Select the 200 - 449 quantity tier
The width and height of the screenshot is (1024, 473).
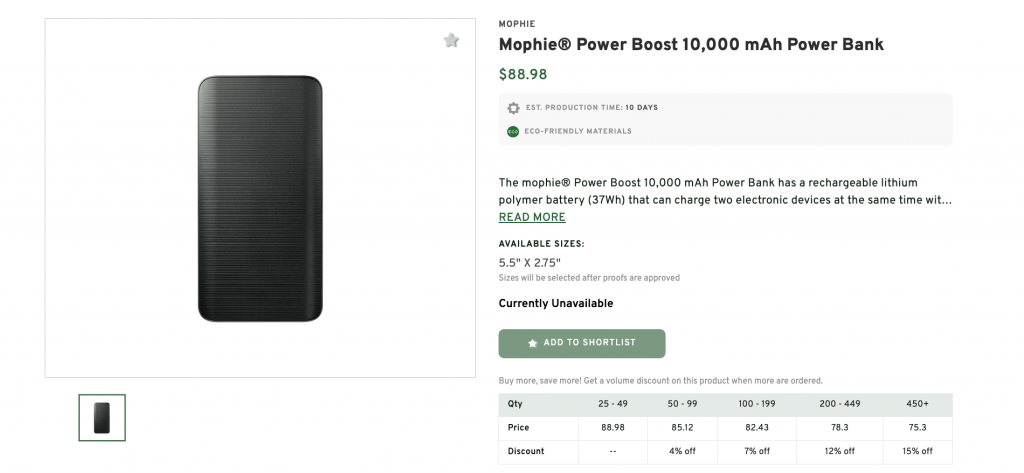pos(841,405)
